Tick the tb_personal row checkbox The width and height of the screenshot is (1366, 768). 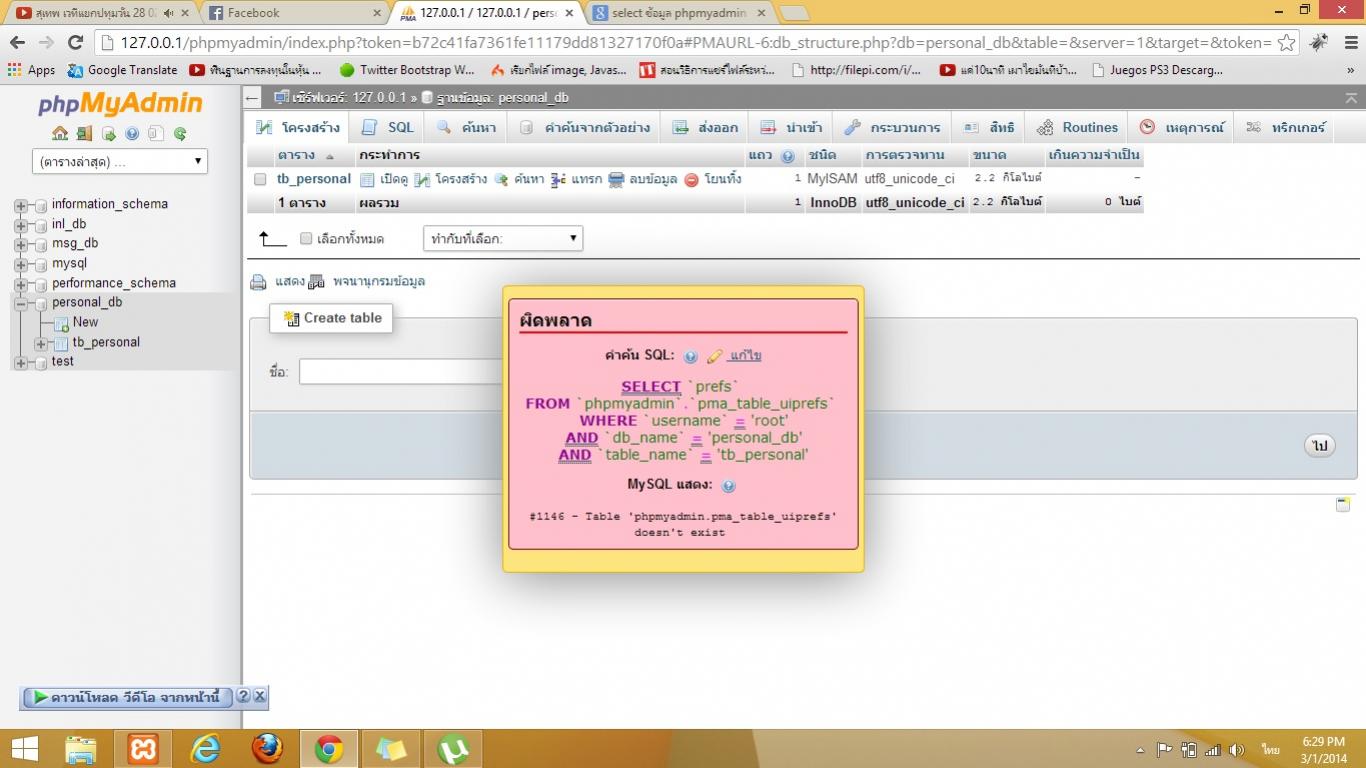[x=260, y=180]
